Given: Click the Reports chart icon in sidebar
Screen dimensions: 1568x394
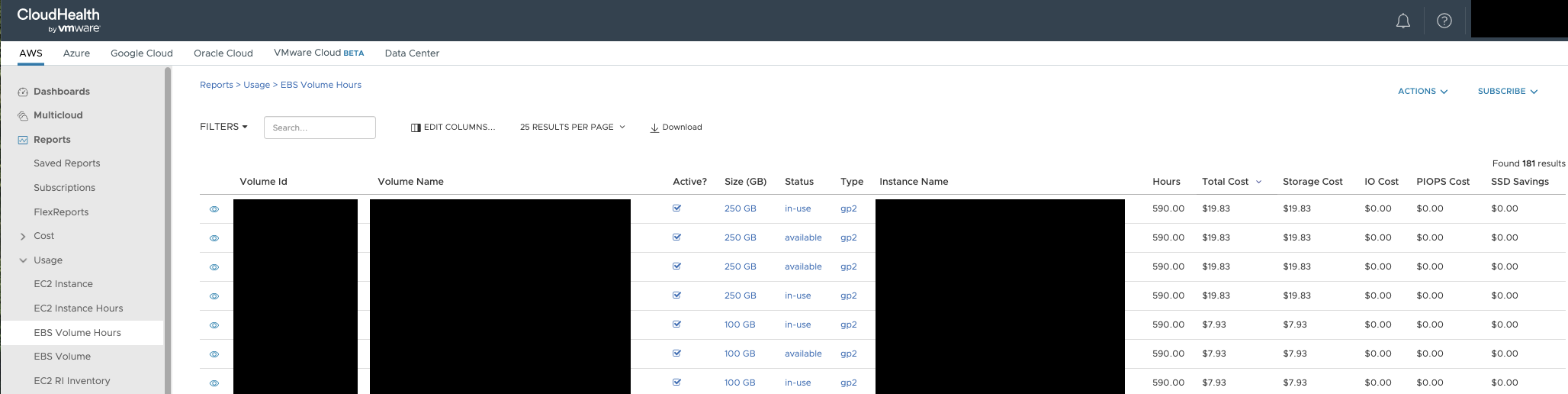Looking at the screenshot, I should [23, 140].
